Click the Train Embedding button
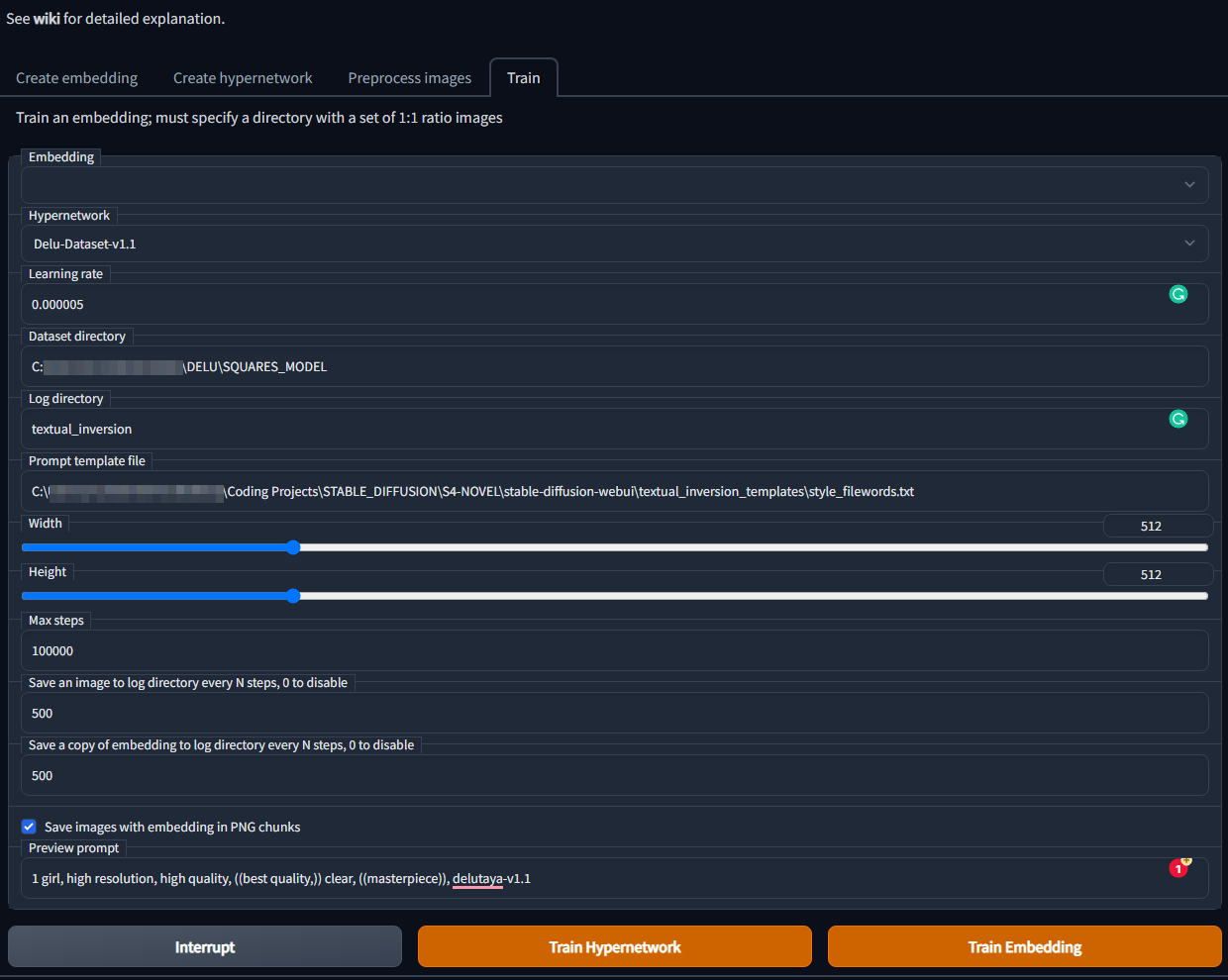This screenshot has height=980, width=1228. click(x=1024, y=946)
